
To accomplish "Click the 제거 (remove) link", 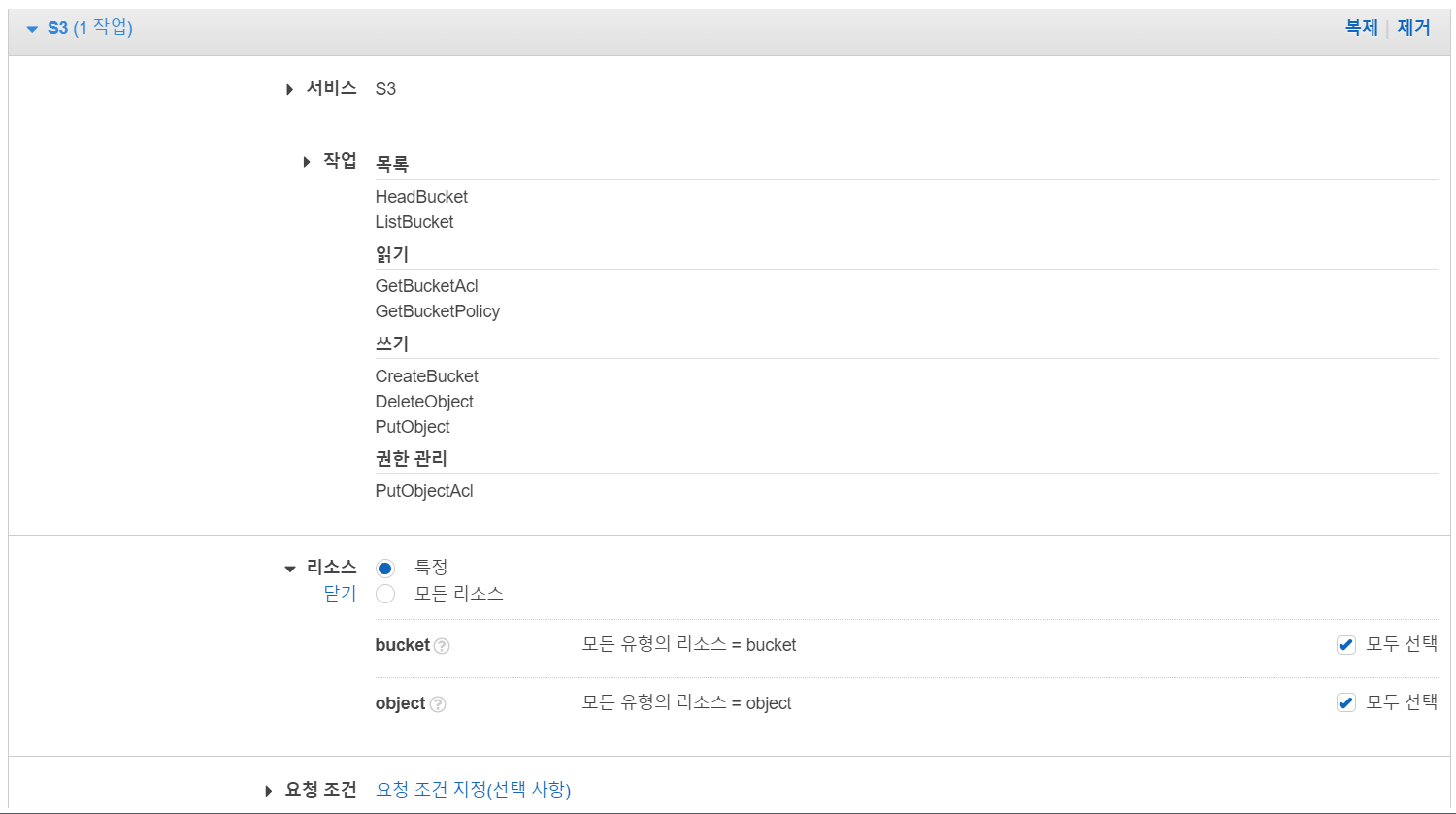I will [1413, 28].
